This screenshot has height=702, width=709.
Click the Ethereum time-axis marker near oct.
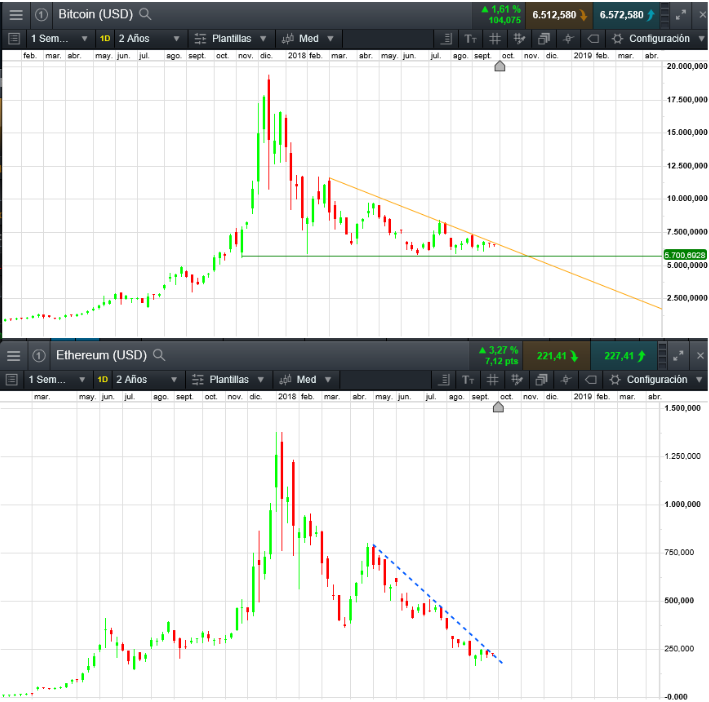498,407
